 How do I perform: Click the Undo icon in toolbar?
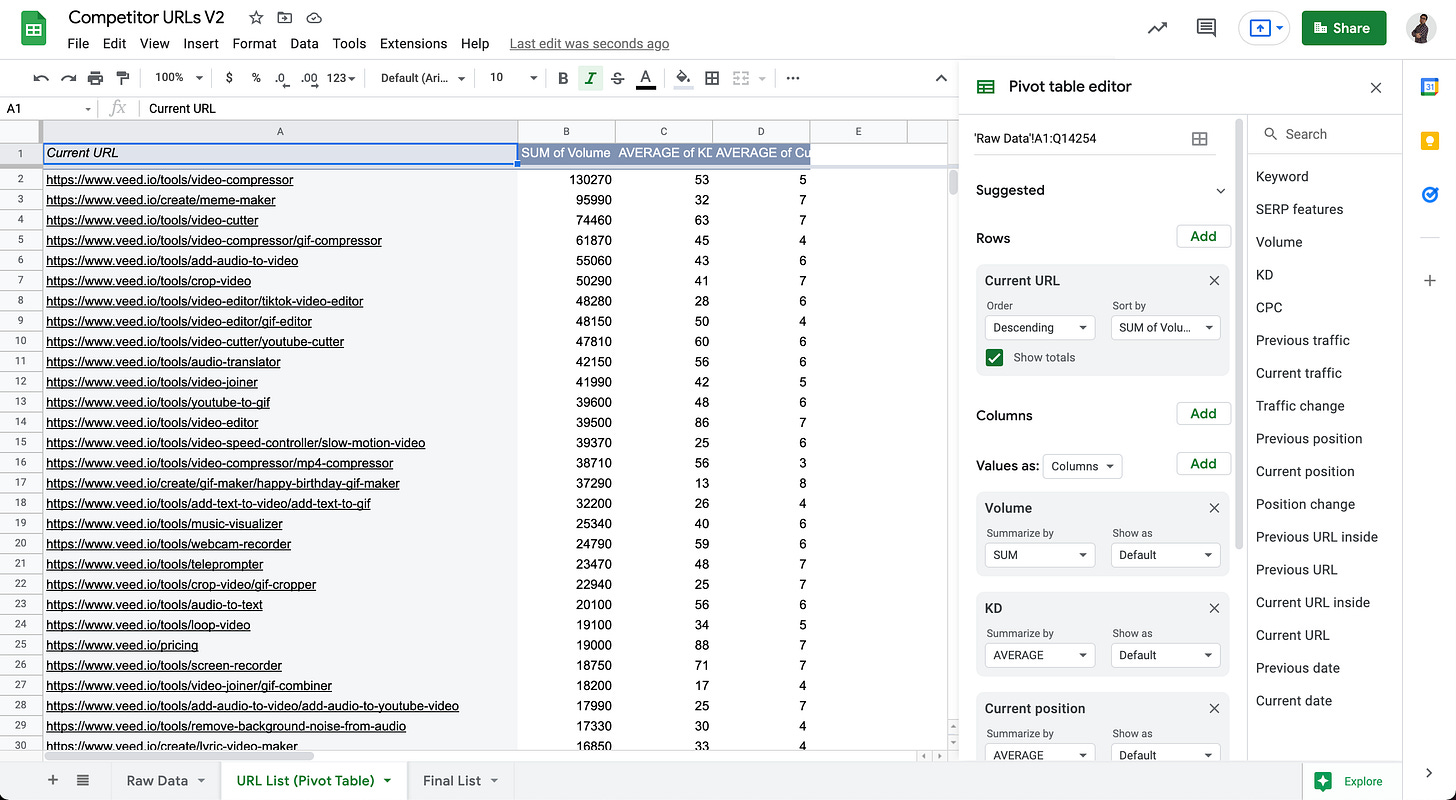(x=41, y=78)
